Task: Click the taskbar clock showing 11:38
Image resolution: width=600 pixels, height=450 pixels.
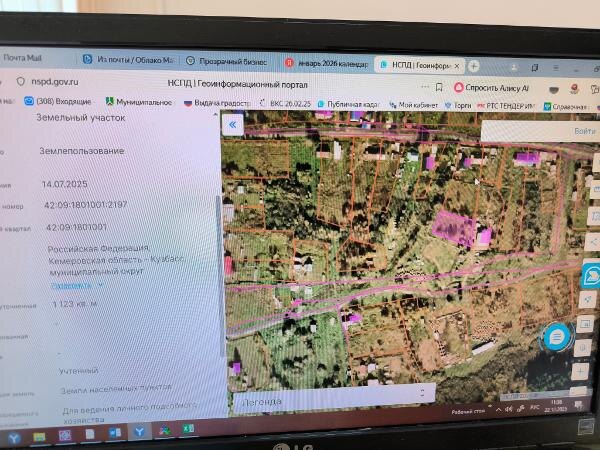Action: (557, 405)
